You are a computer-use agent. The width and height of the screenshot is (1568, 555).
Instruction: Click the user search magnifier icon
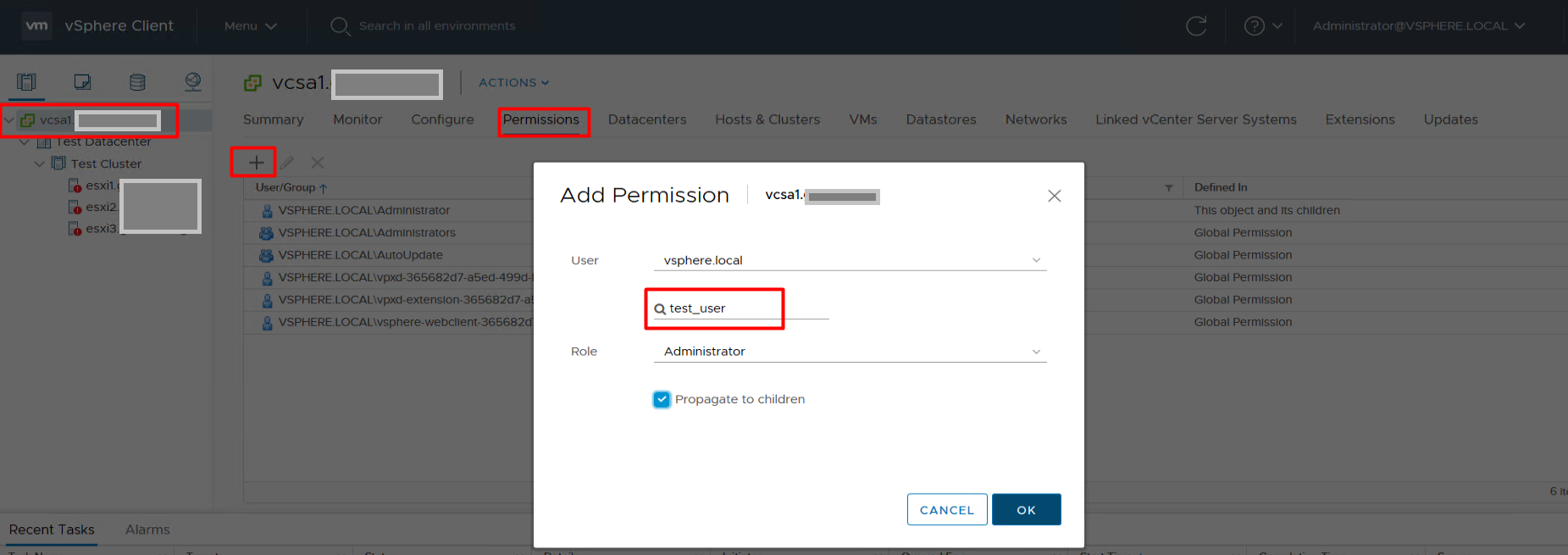point(660,309)
